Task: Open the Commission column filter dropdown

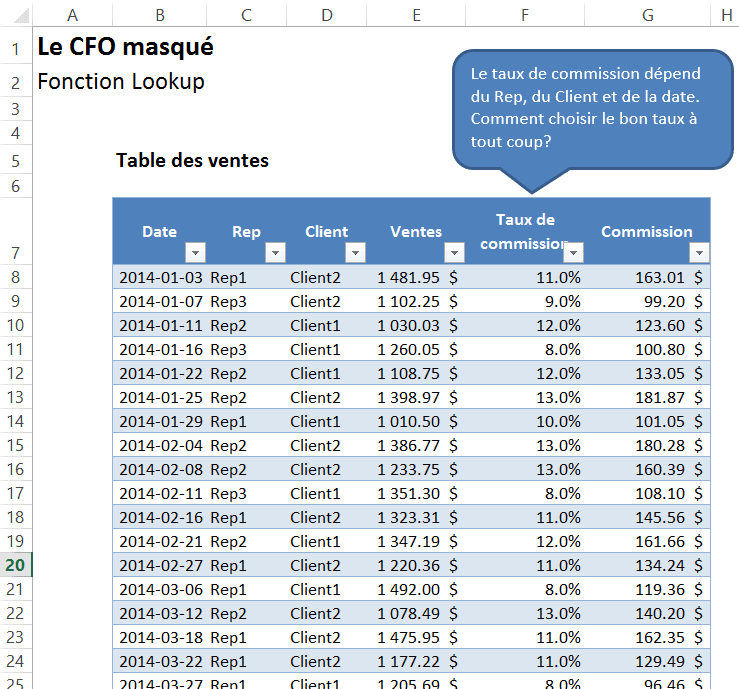Action: click(x=699, y=253)
